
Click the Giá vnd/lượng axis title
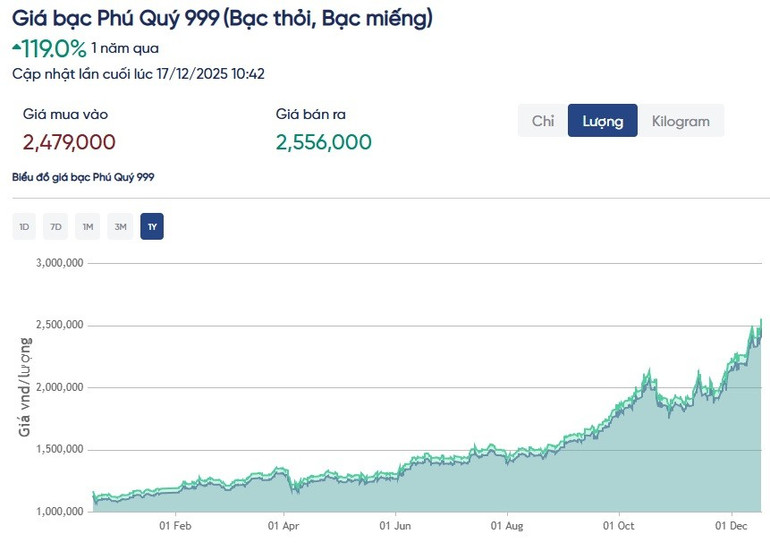click(x=25, y=388)
